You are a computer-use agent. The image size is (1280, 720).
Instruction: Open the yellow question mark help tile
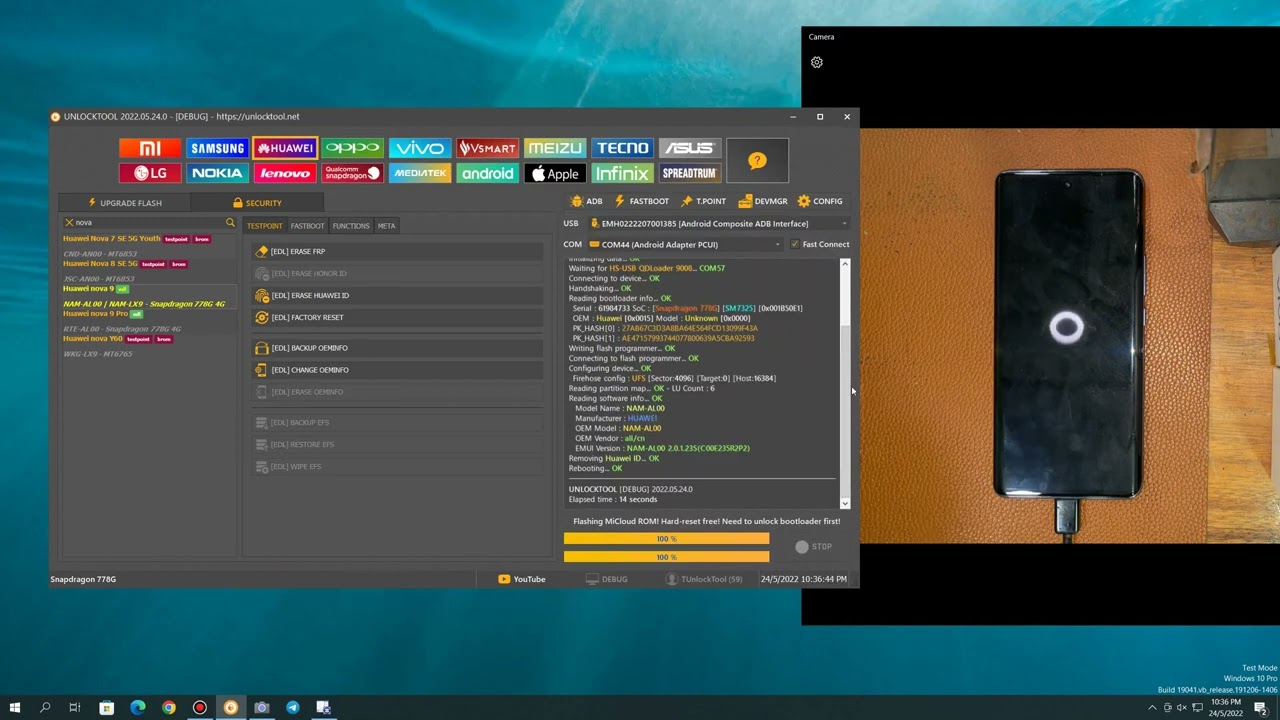pyautogui.click(x=757, y=161)
